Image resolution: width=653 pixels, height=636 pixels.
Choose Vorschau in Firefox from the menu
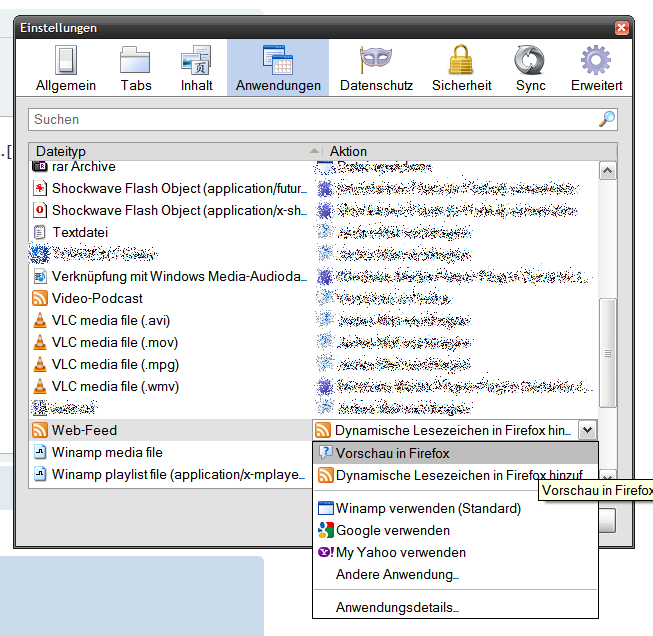(x=455, y=453)
